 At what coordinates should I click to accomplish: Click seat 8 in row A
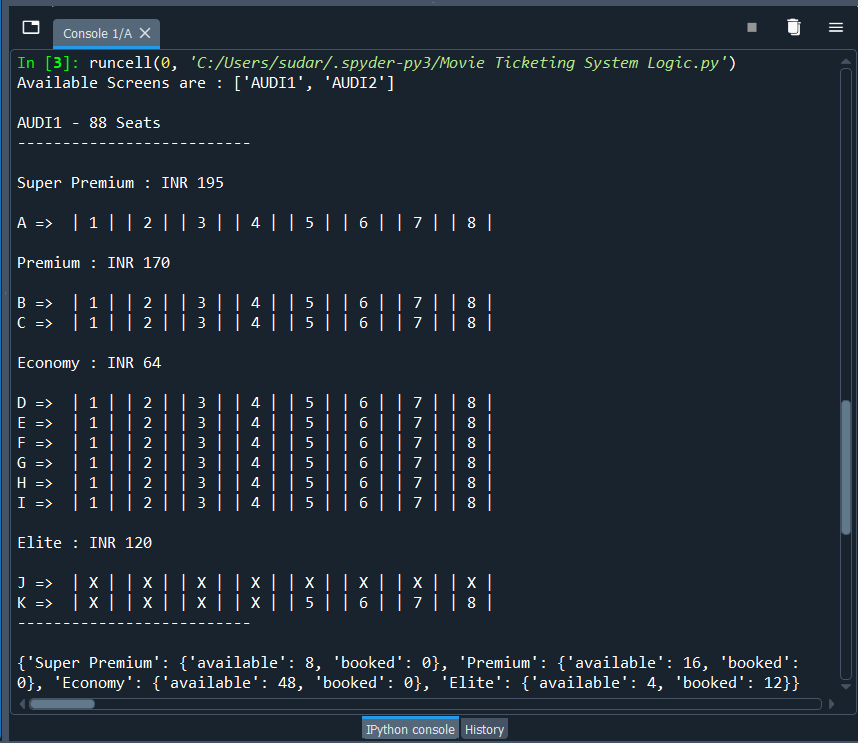point(471,222)
